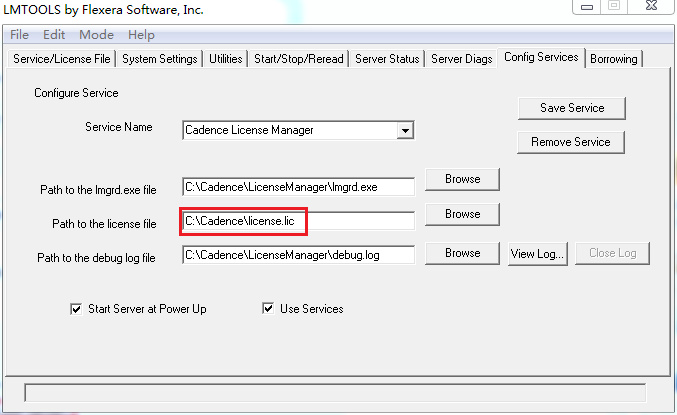Image resolution: width=677 pixels, height=415 pixels.
Task: Open the Mode menu
Action: click(96, 35)
